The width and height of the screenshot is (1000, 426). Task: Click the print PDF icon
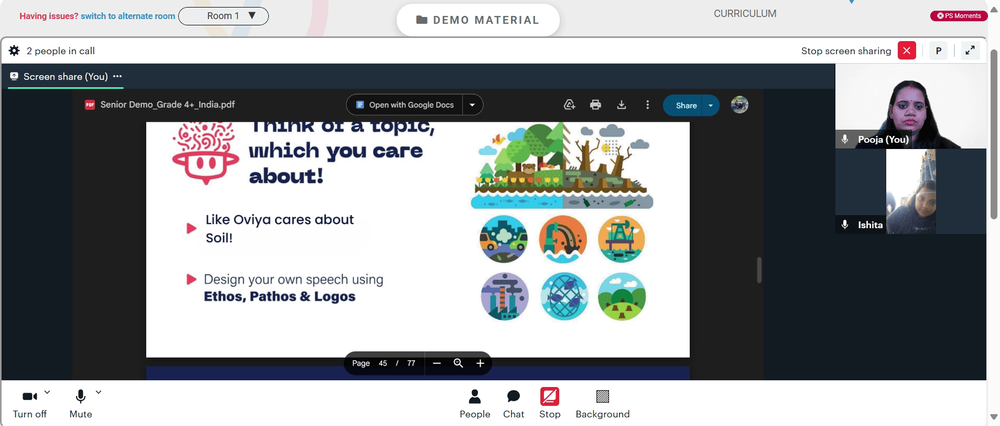595,105
